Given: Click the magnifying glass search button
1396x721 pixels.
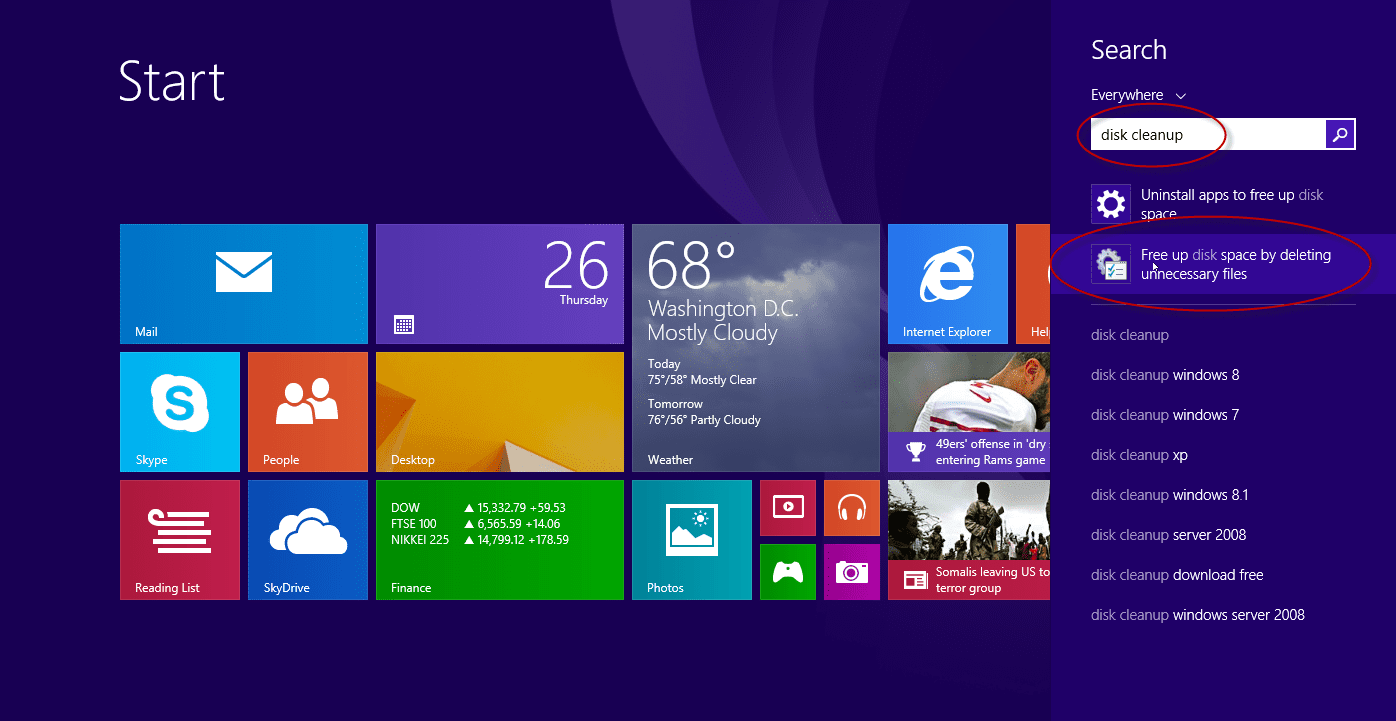Looking at the screenshot, I should click(x=1340, y=134).
